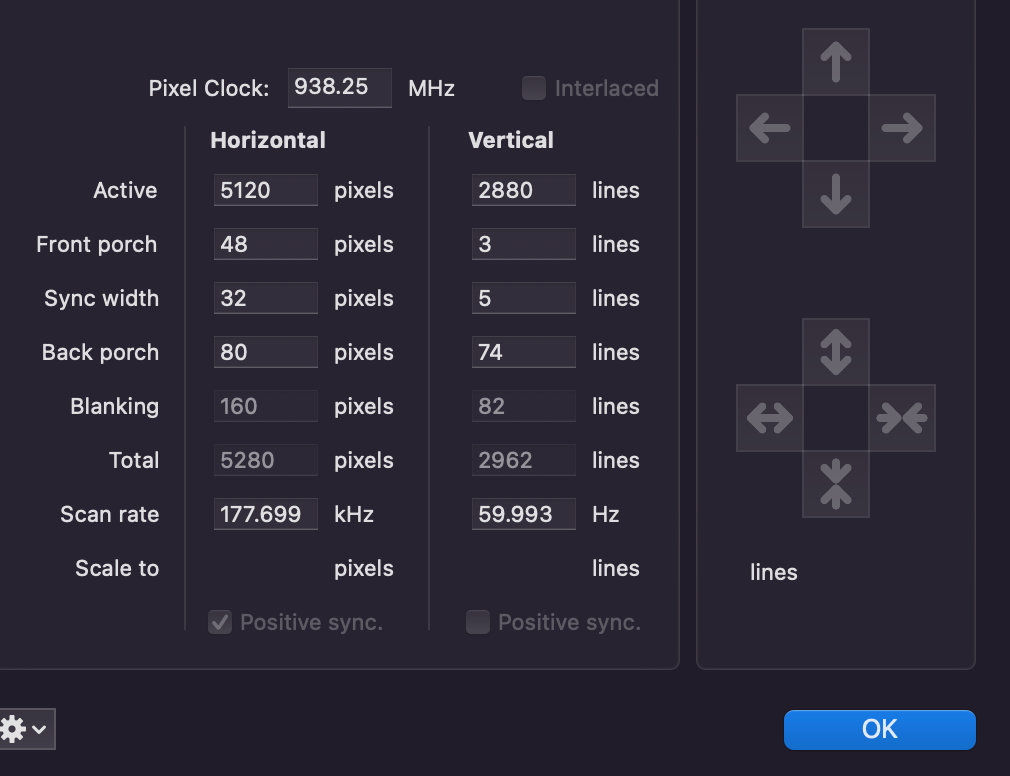Shift image right with the right arrow
Viewport: 1010px width, 776px height.
(902, 128)
